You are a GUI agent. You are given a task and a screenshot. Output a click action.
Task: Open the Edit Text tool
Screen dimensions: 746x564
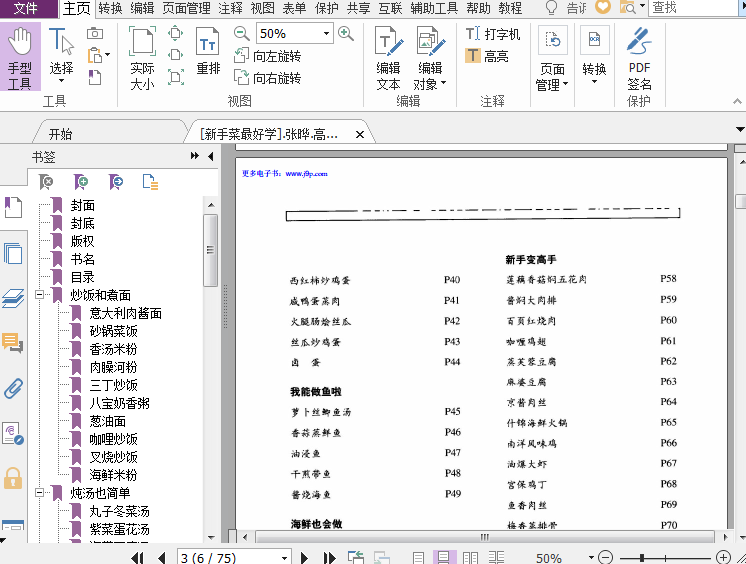pyautogui.click(x=389, y=59)
